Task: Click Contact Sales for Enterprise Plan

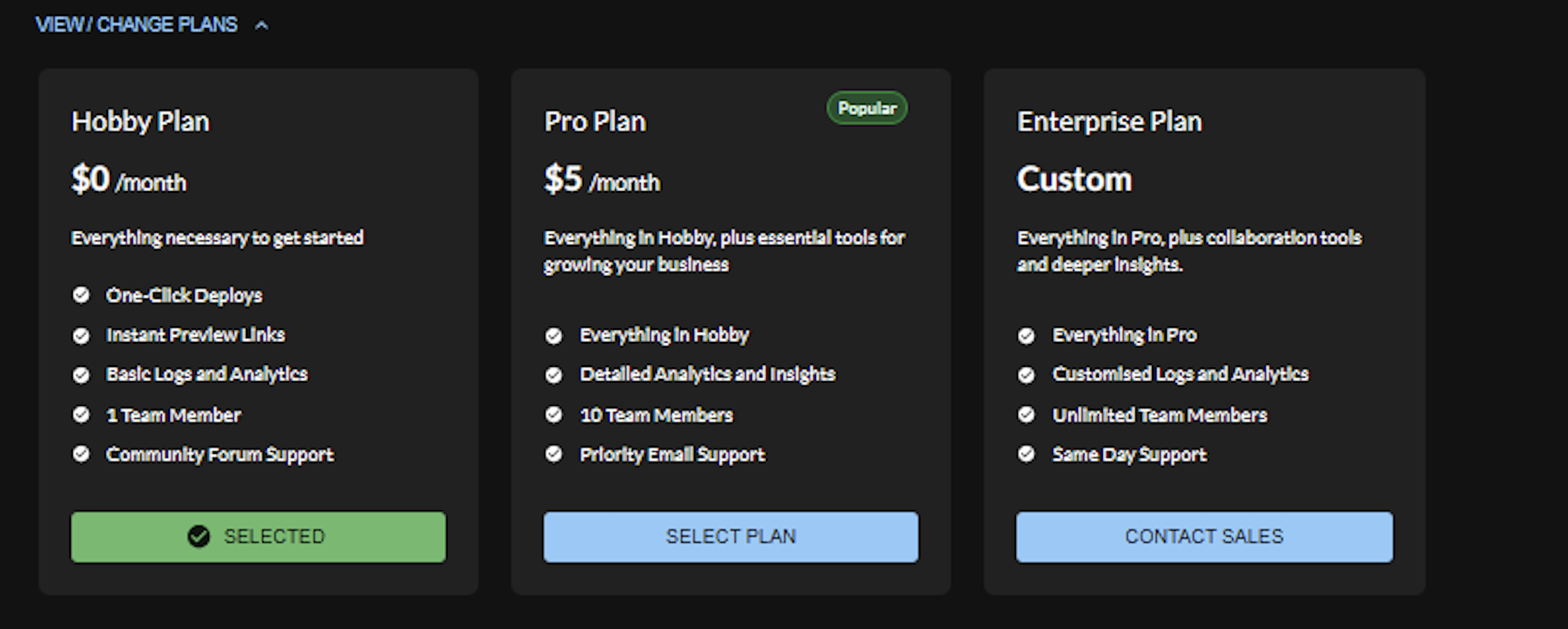Action: coord(1204,537)
